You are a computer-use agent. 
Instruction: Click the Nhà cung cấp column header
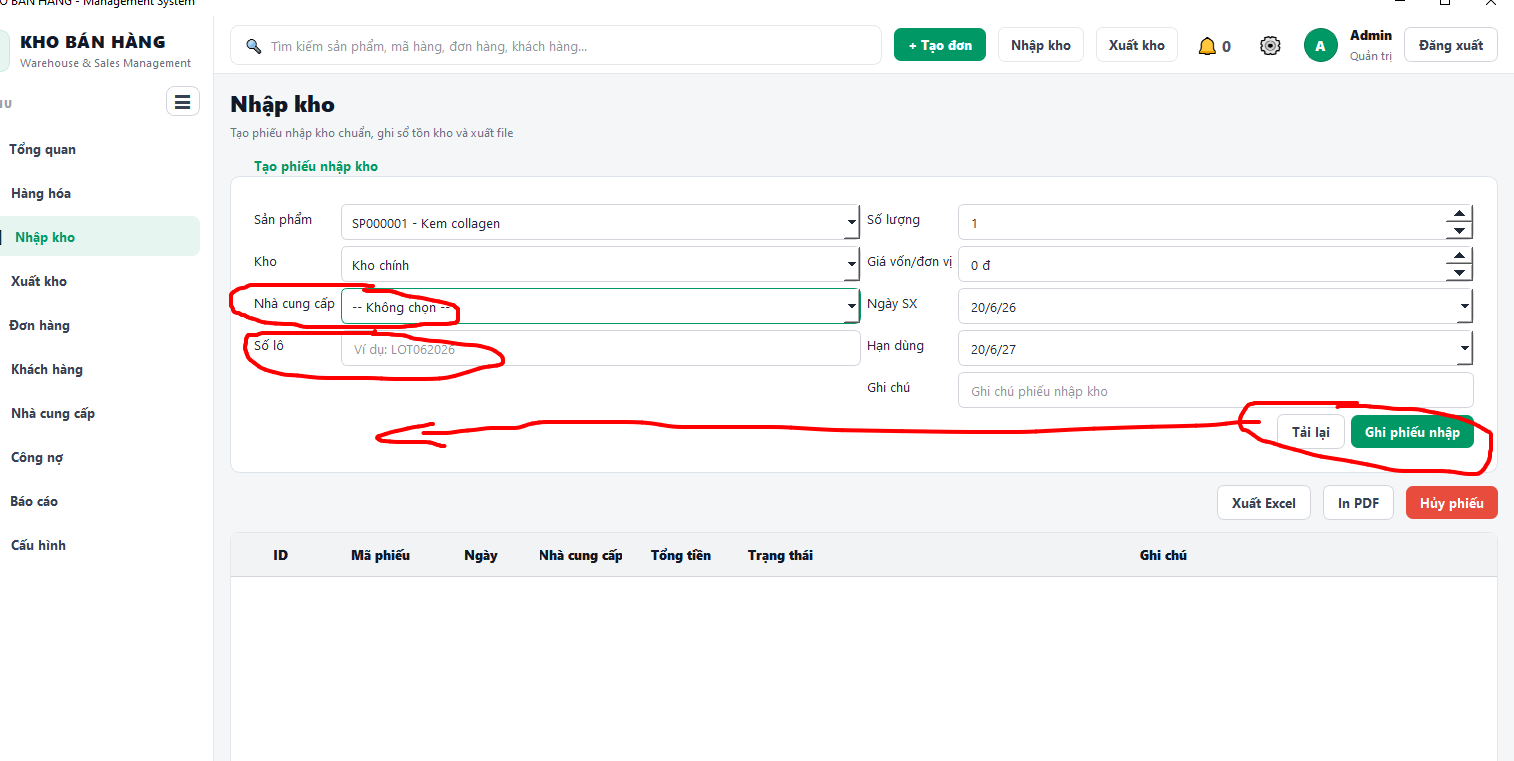coord(581,555)
